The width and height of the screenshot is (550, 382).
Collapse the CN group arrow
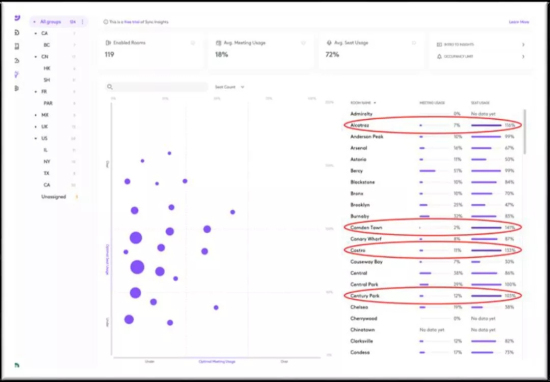click(x=35, y=56)
